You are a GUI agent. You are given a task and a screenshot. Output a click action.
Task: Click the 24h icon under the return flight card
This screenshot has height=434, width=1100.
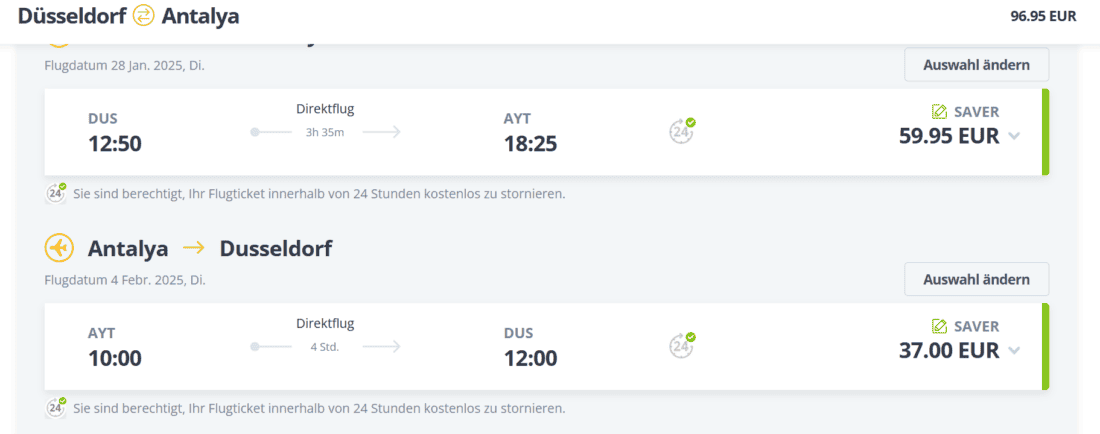coord(56,407)
